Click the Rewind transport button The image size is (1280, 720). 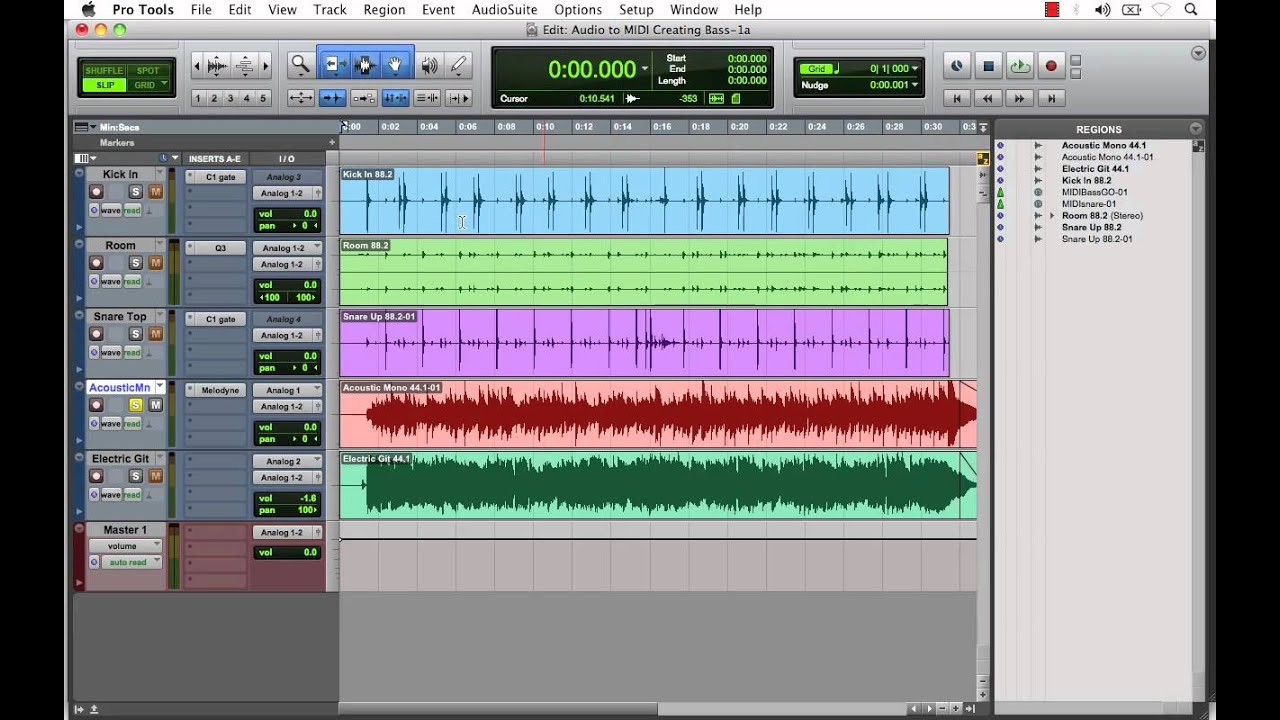tap(988, 98)
